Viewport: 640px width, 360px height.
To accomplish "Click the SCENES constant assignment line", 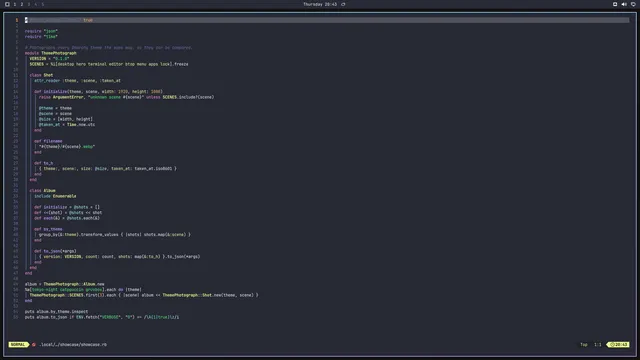I will click(109, 64).
